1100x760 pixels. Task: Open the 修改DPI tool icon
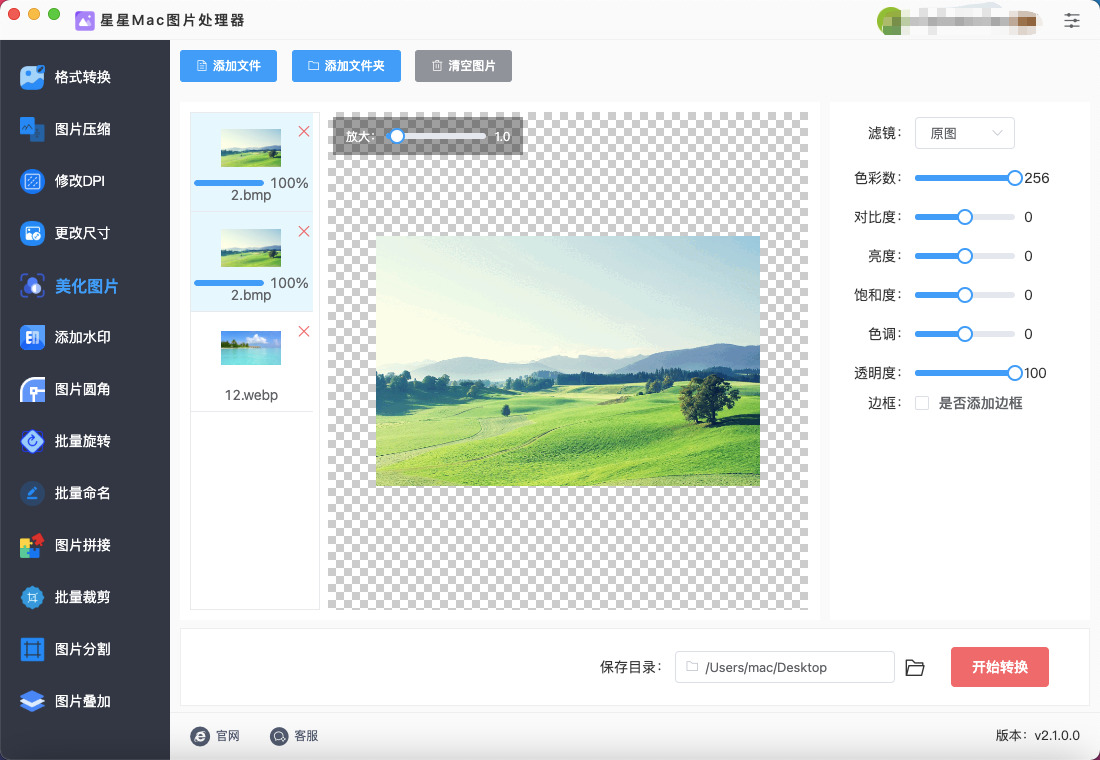pos(33,181)
